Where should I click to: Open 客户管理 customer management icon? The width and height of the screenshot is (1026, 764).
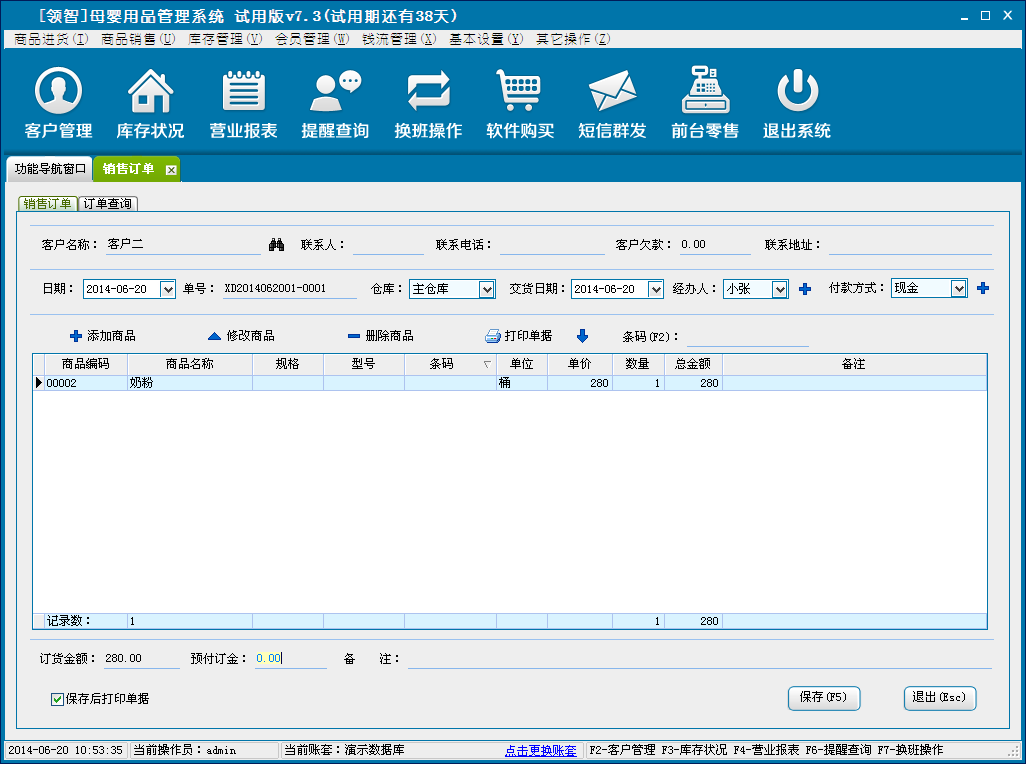(x=58, y=93)
